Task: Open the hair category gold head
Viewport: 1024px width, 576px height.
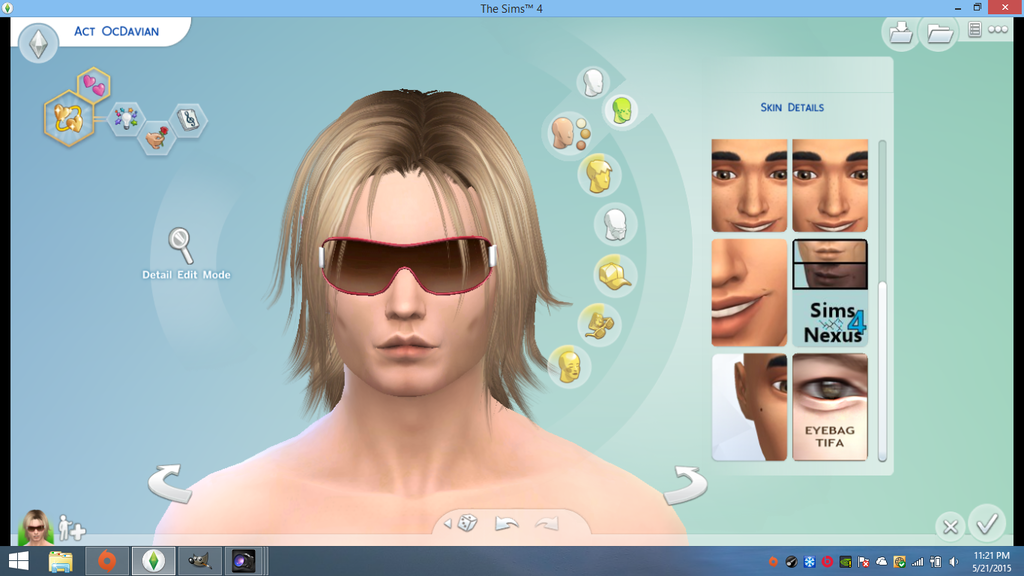Action: point(599,175)
